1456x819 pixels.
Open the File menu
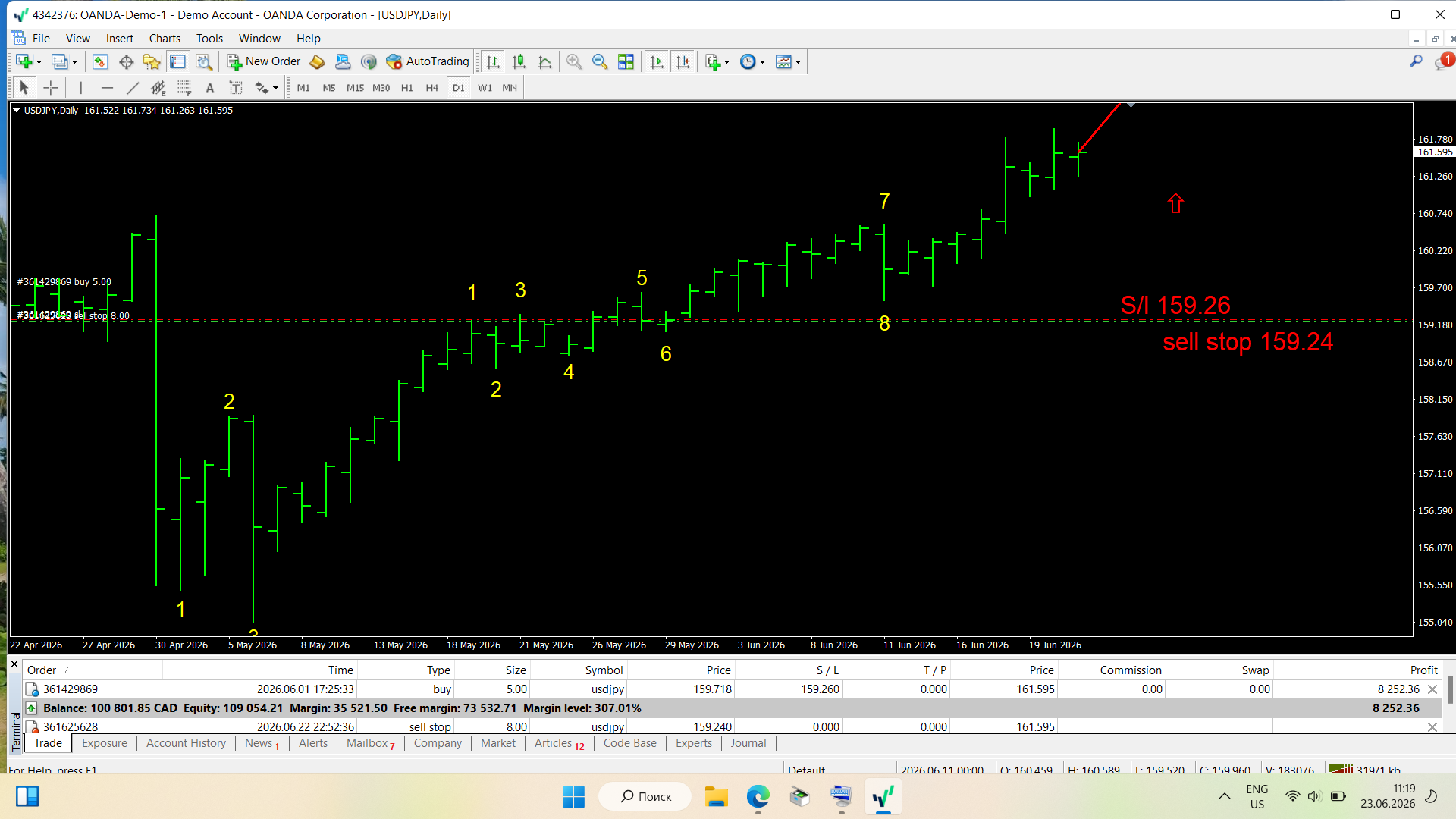click(x=41, y=38)
